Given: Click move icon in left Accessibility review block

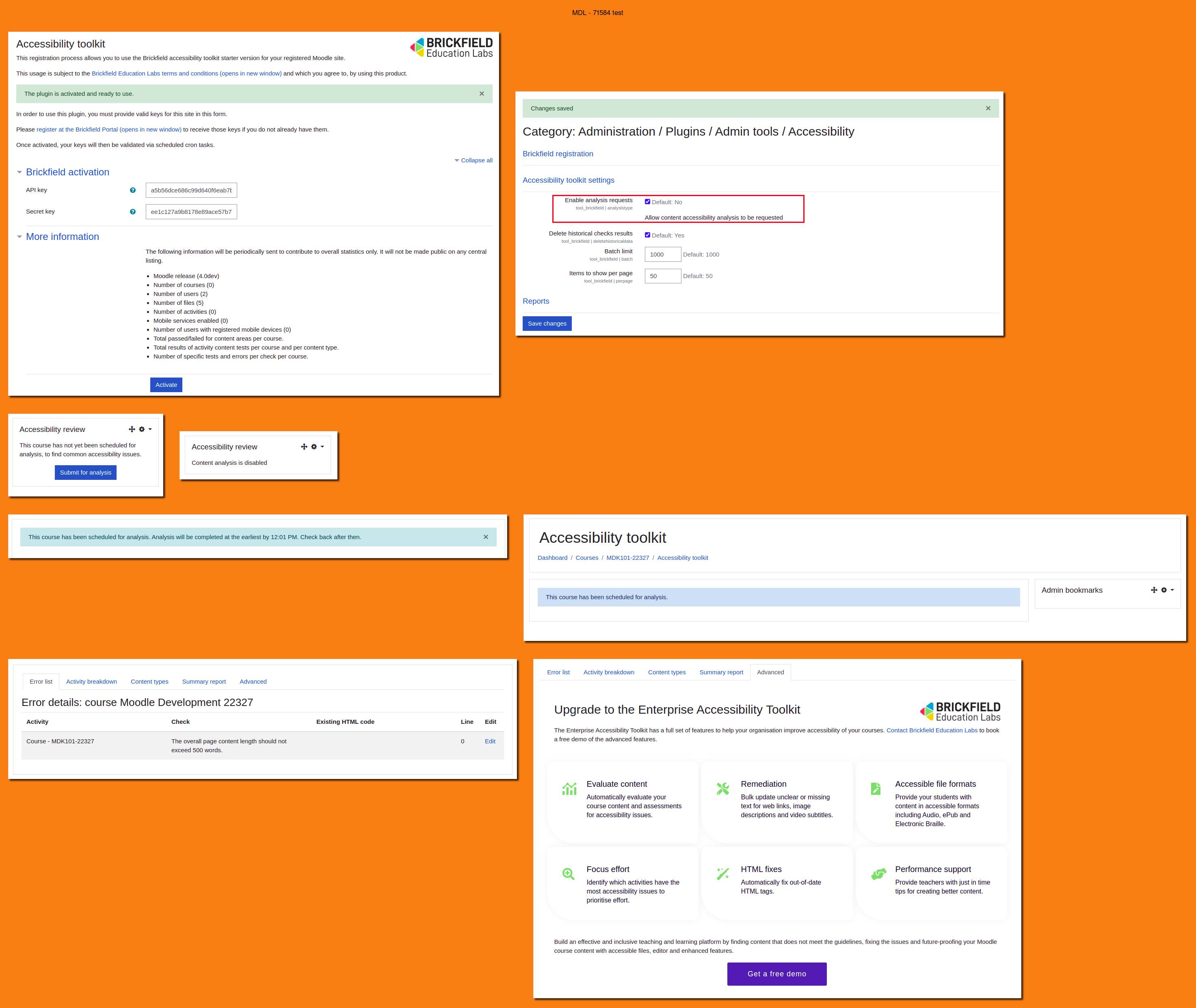Looking at the screenshot, I should [x=132, y=429].
